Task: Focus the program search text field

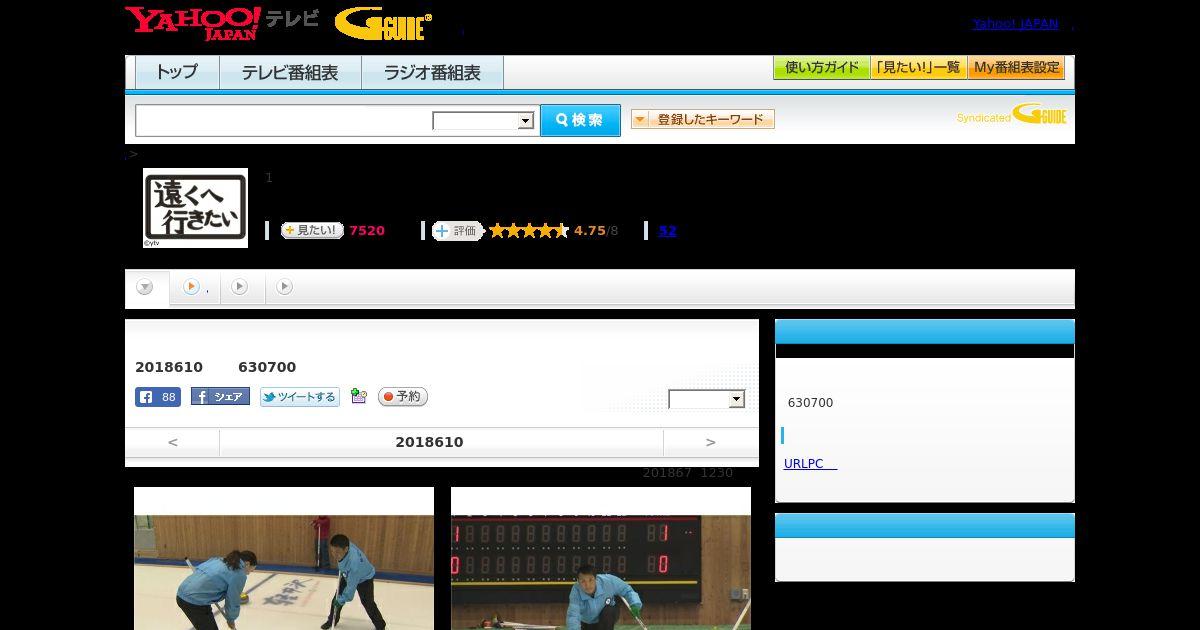Action: pos(283,120)
